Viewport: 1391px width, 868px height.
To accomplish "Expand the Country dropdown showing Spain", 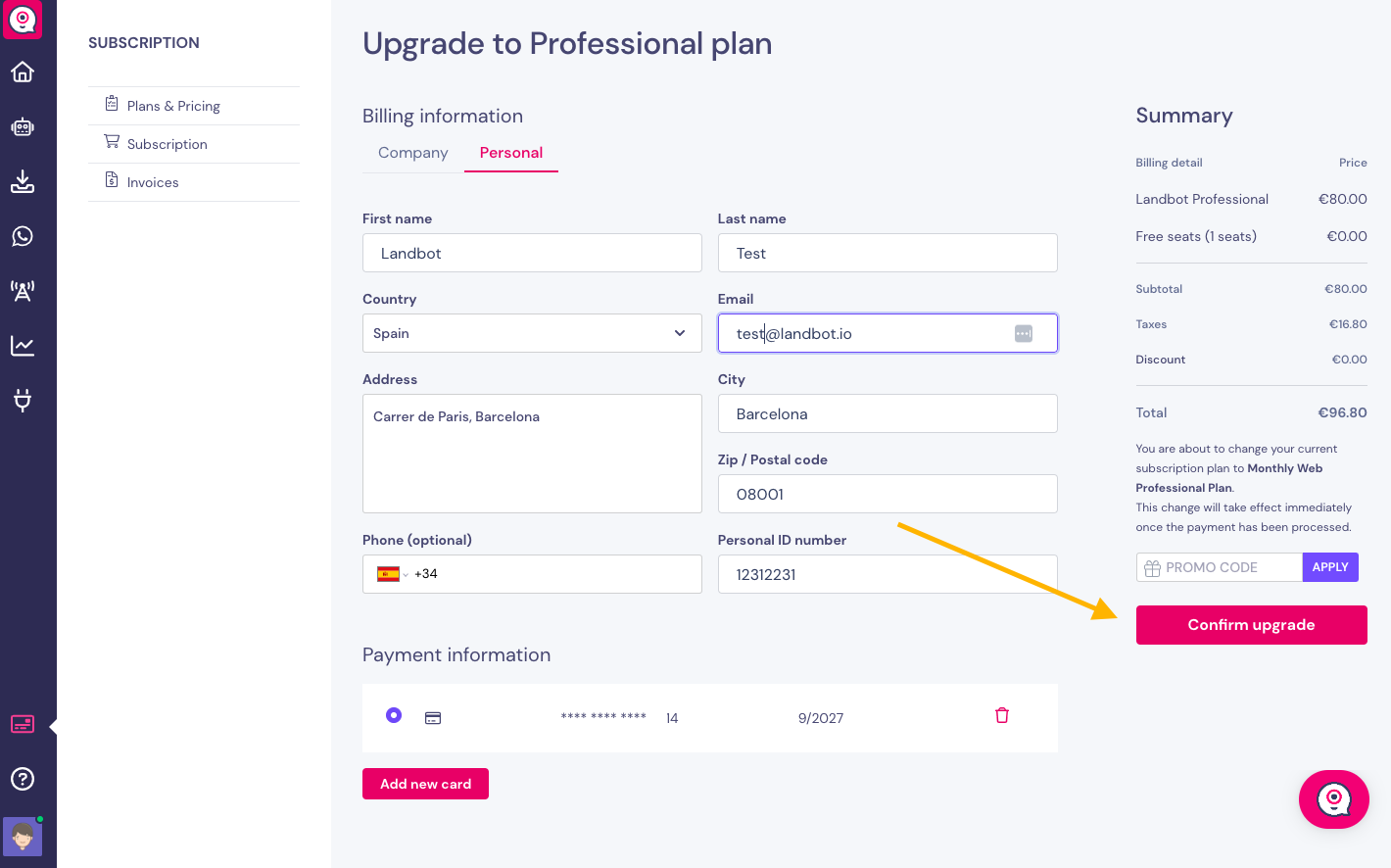I will (x=532, y=333).
